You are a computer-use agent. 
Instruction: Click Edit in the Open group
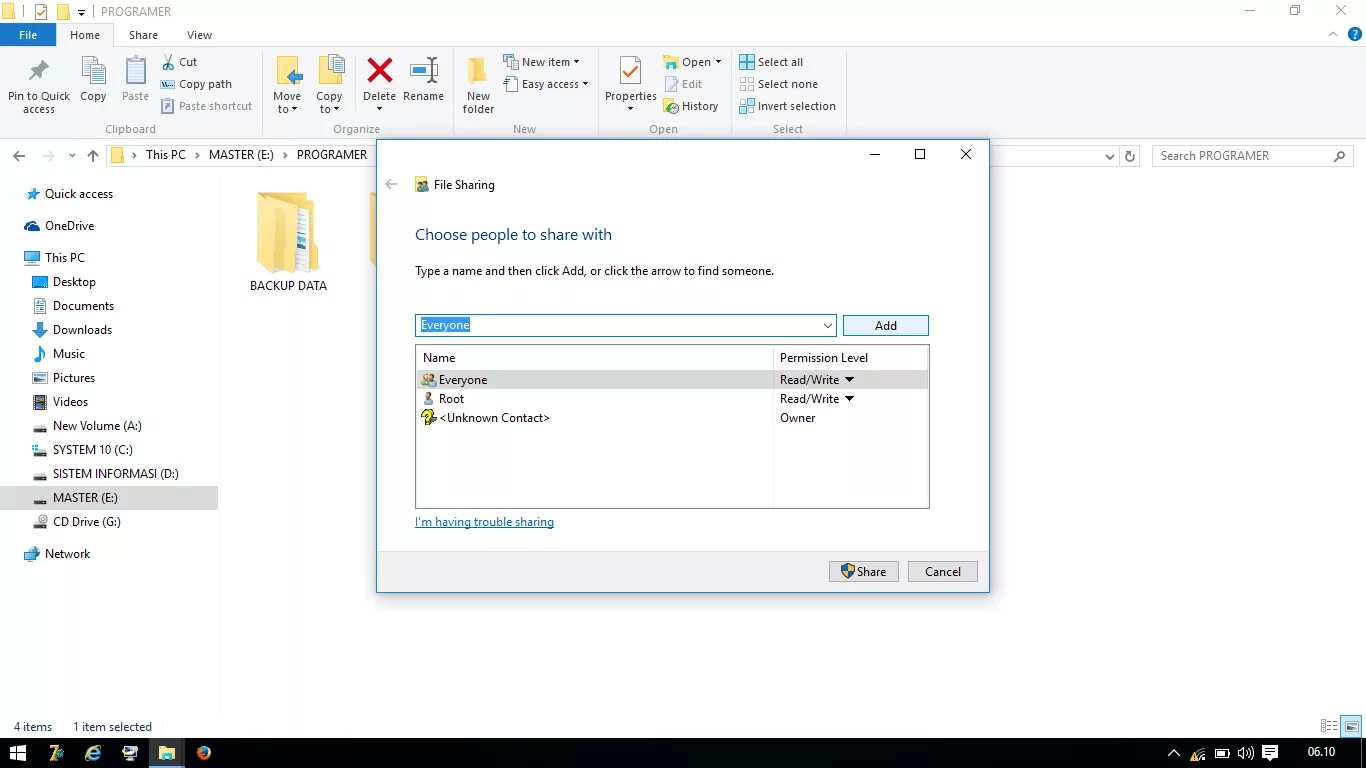683,84
